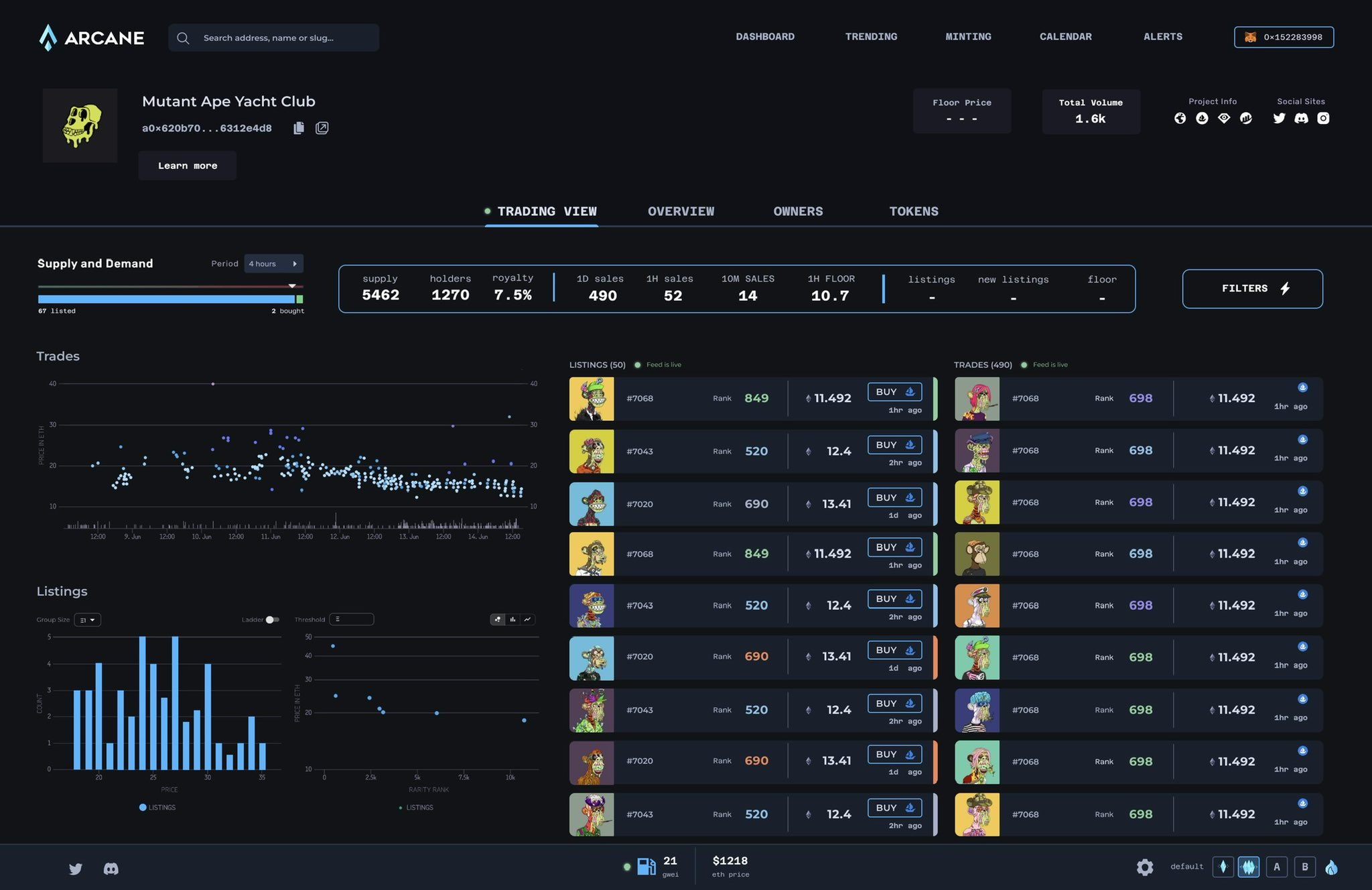The image size is (1372, 890).
Task: Open project website globe icon
Action: pos(1180,118)
